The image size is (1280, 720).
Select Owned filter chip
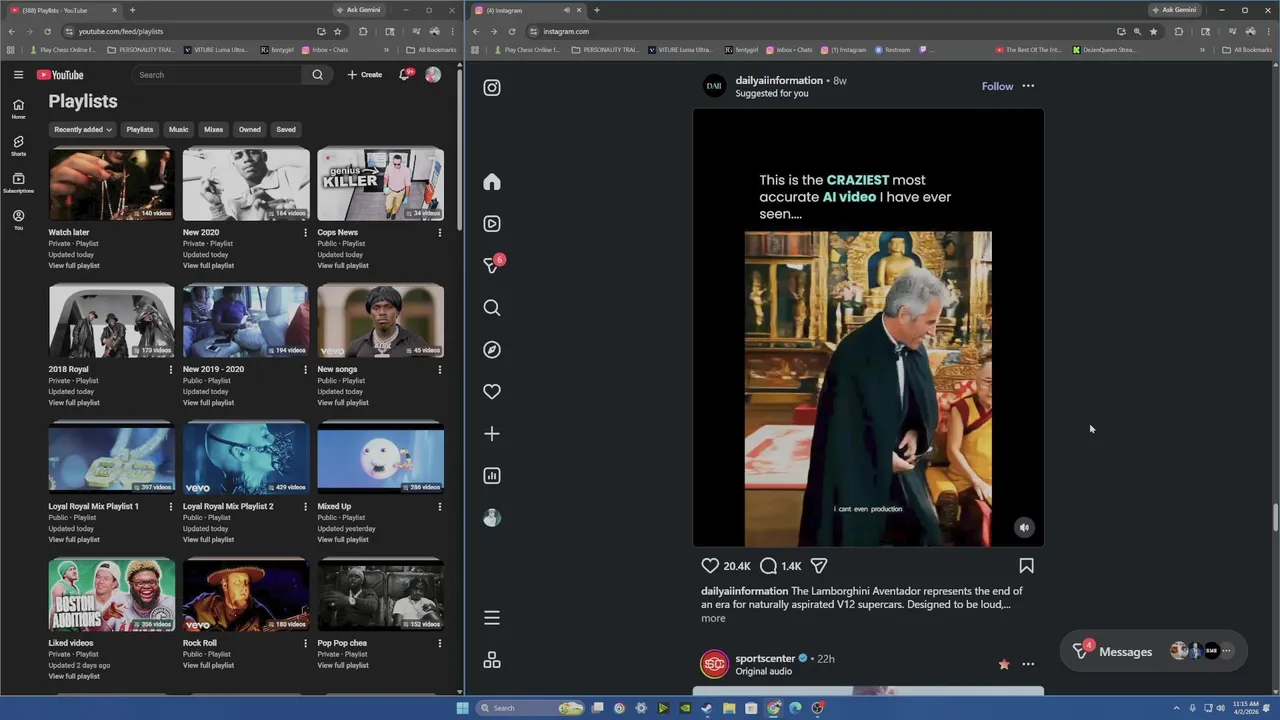[250, 129]
